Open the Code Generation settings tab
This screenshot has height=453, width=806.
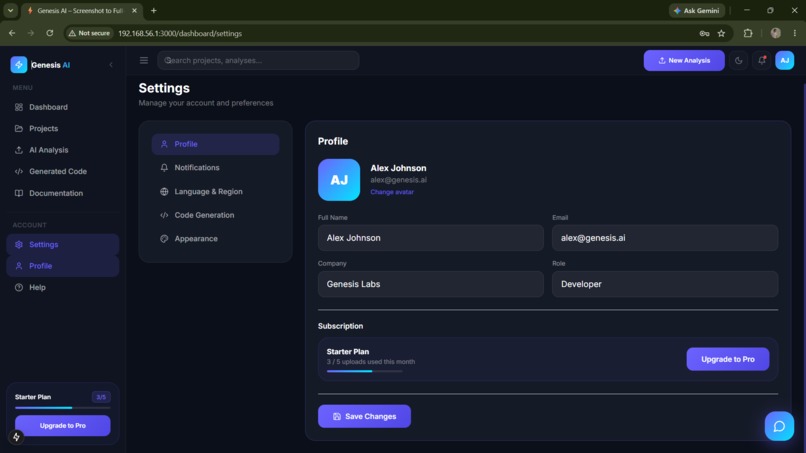(215, 215)
